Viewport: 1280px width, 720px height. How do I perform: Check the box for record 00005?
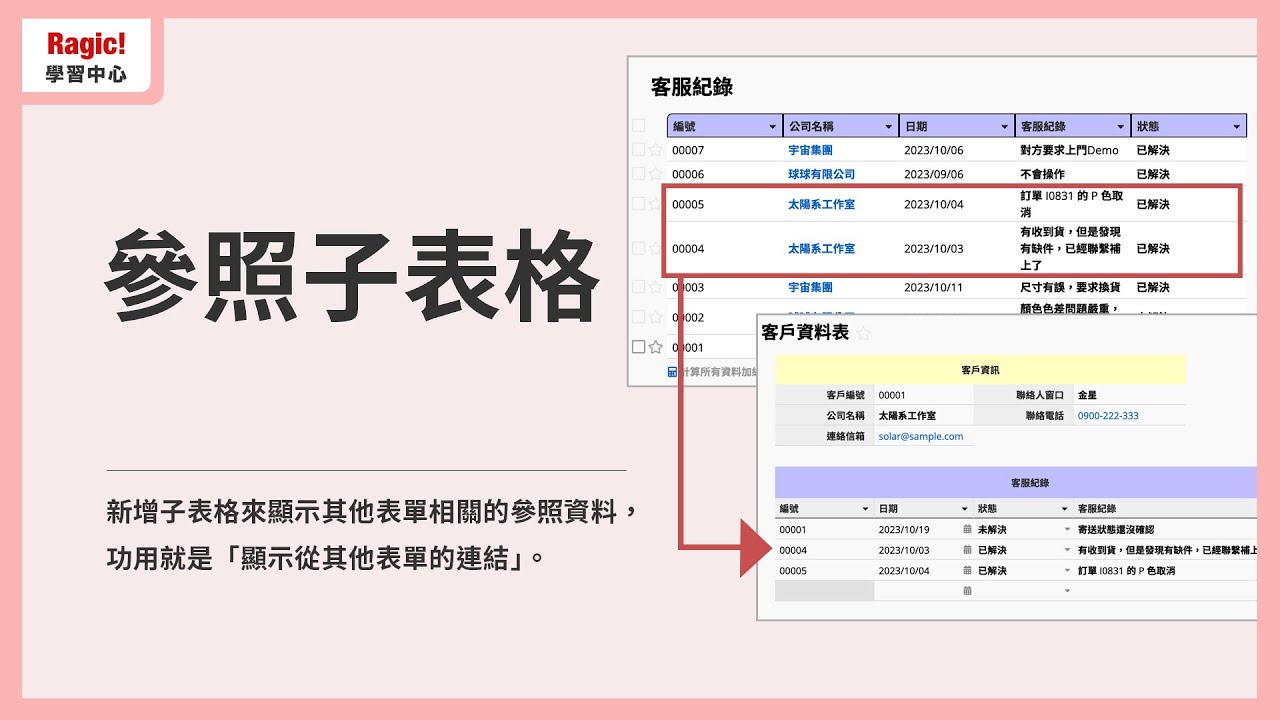[x=639, y=204]
